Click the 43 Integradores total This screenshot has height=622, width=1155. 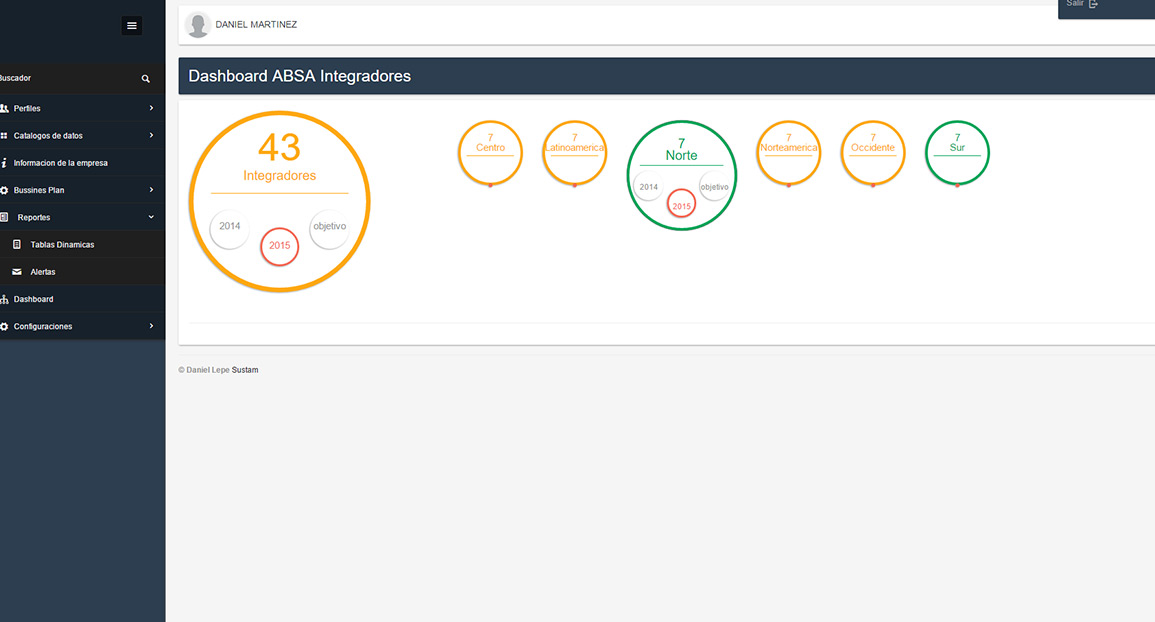[279, 157]
